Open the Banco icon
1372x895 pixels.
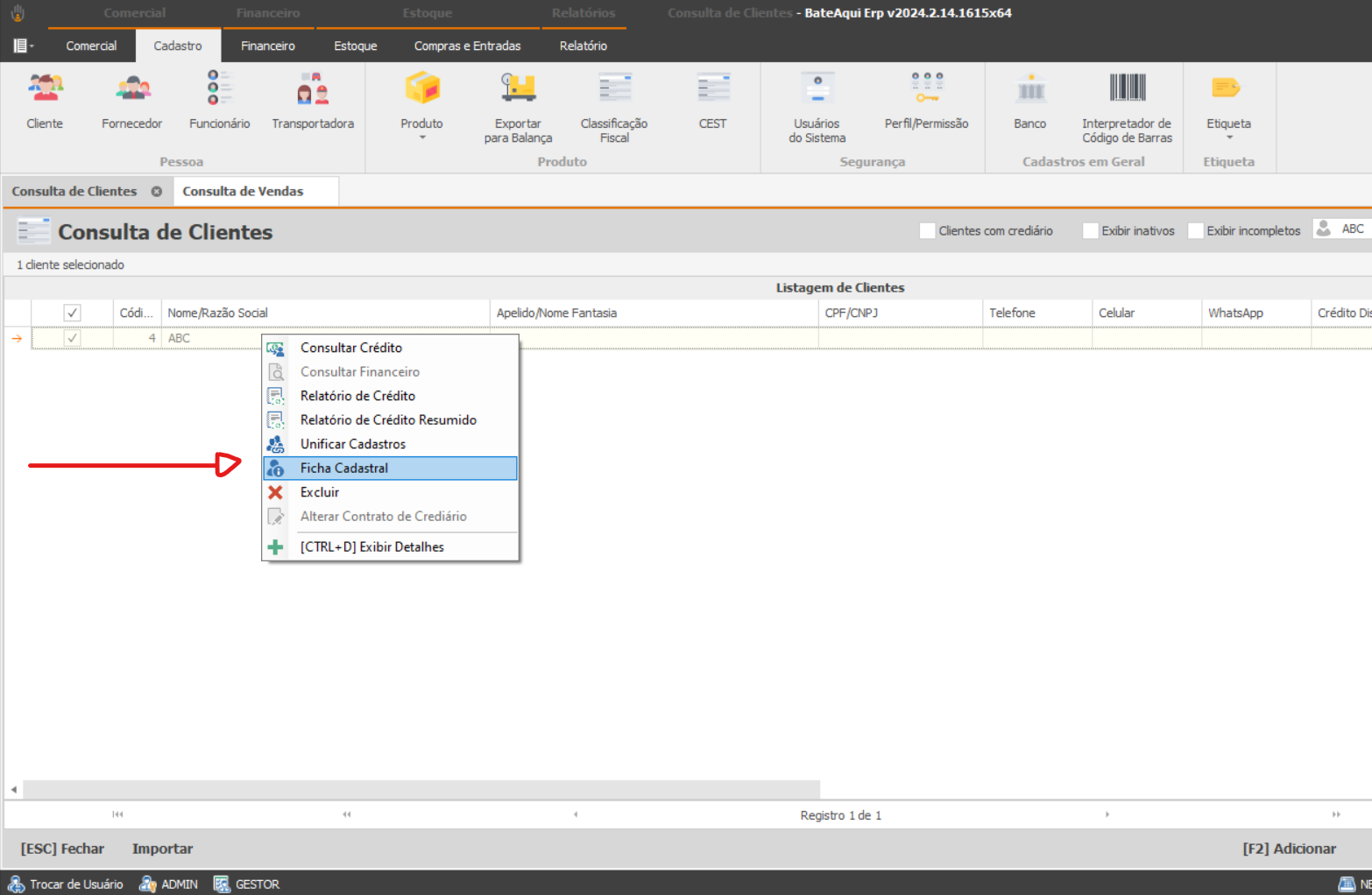coord(1030,88)
